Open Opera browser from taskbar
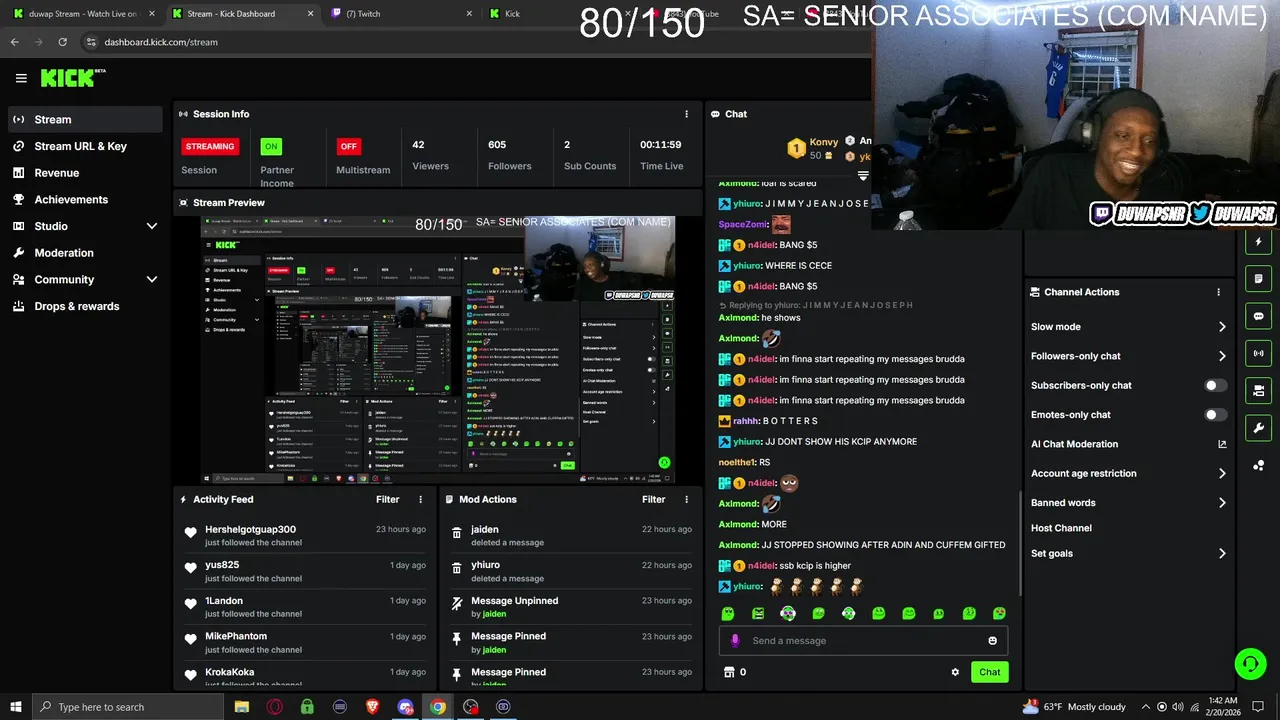This screenshot has height=720, width=1280. pyautogui.click(x=274, y=707)
